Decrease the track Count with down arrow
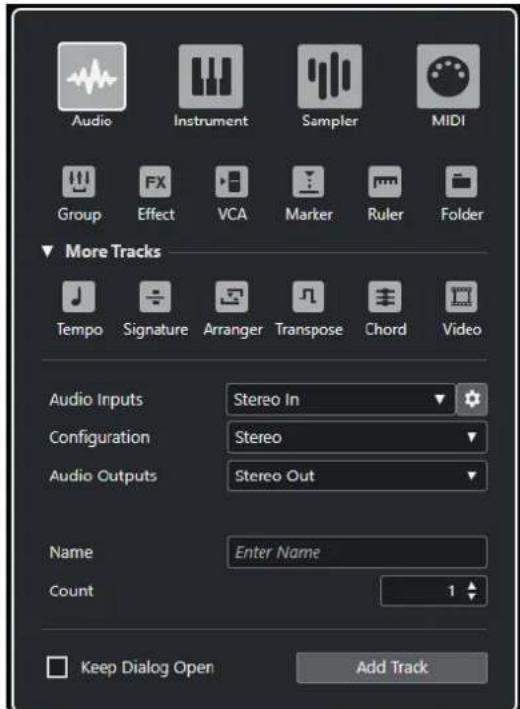The width and height of the screenshot is (520, 709). coord(472,596)
